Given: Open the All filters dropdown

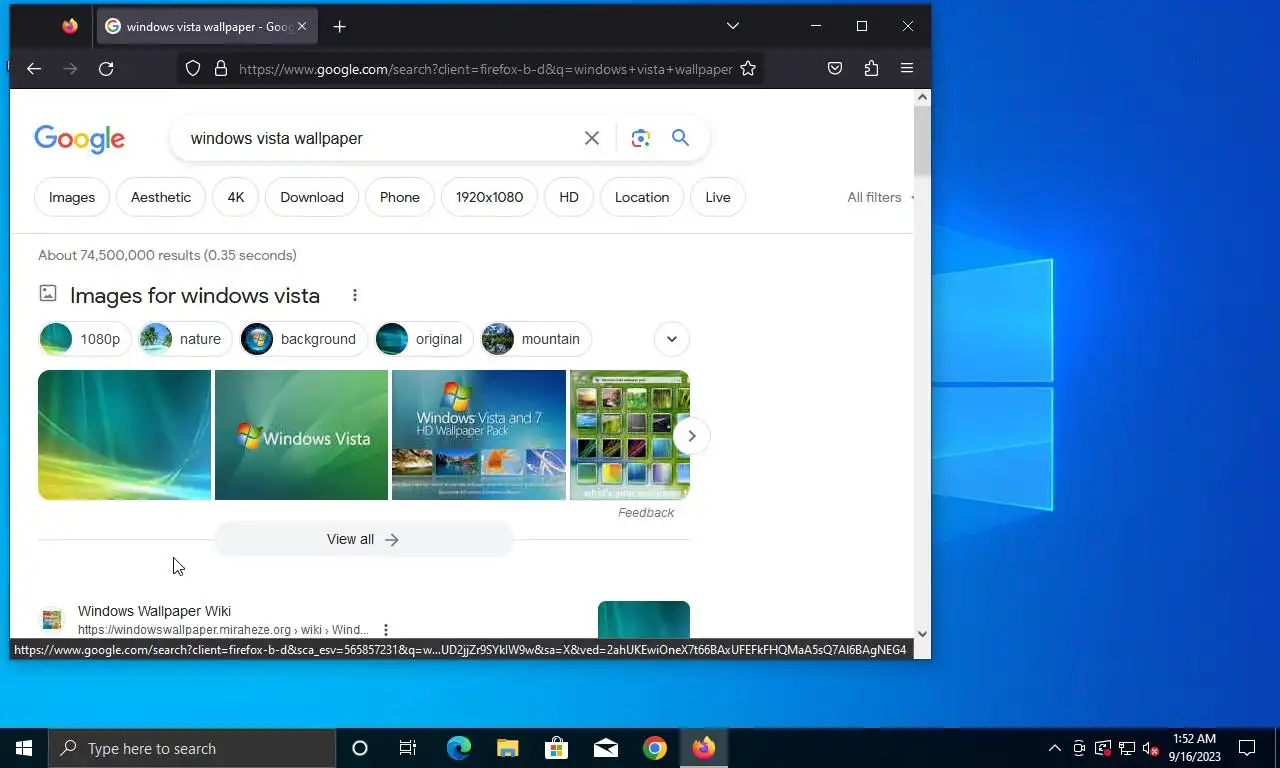Looking at the screenshot, I should pyautogui.click(x=880, y=197).
